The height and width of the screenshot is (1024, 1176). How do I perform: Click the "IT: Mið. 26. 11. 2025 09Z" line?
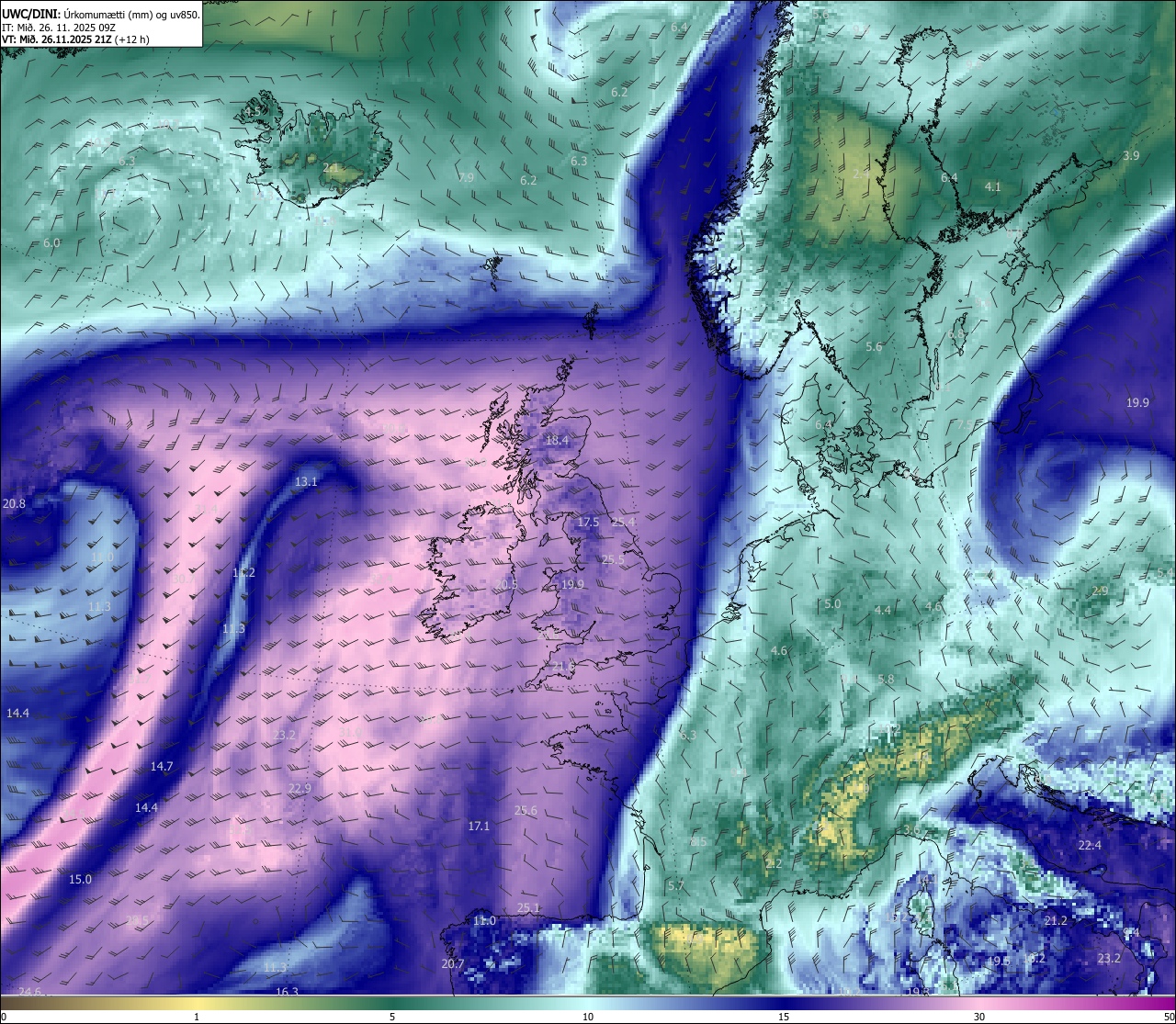pyautogui.click(x=58, y=28)
